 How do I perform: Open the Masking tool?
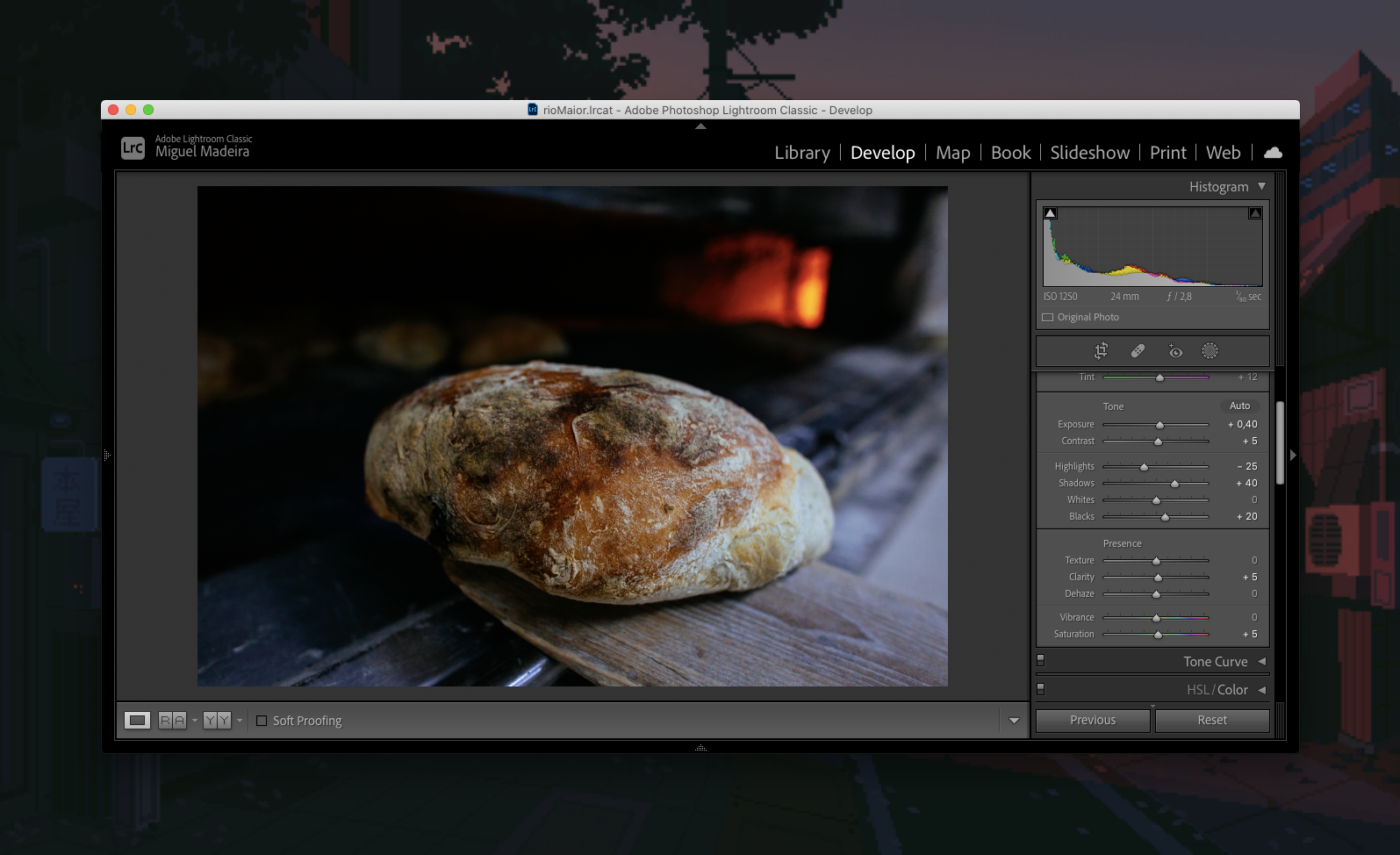click(1210, 351)
